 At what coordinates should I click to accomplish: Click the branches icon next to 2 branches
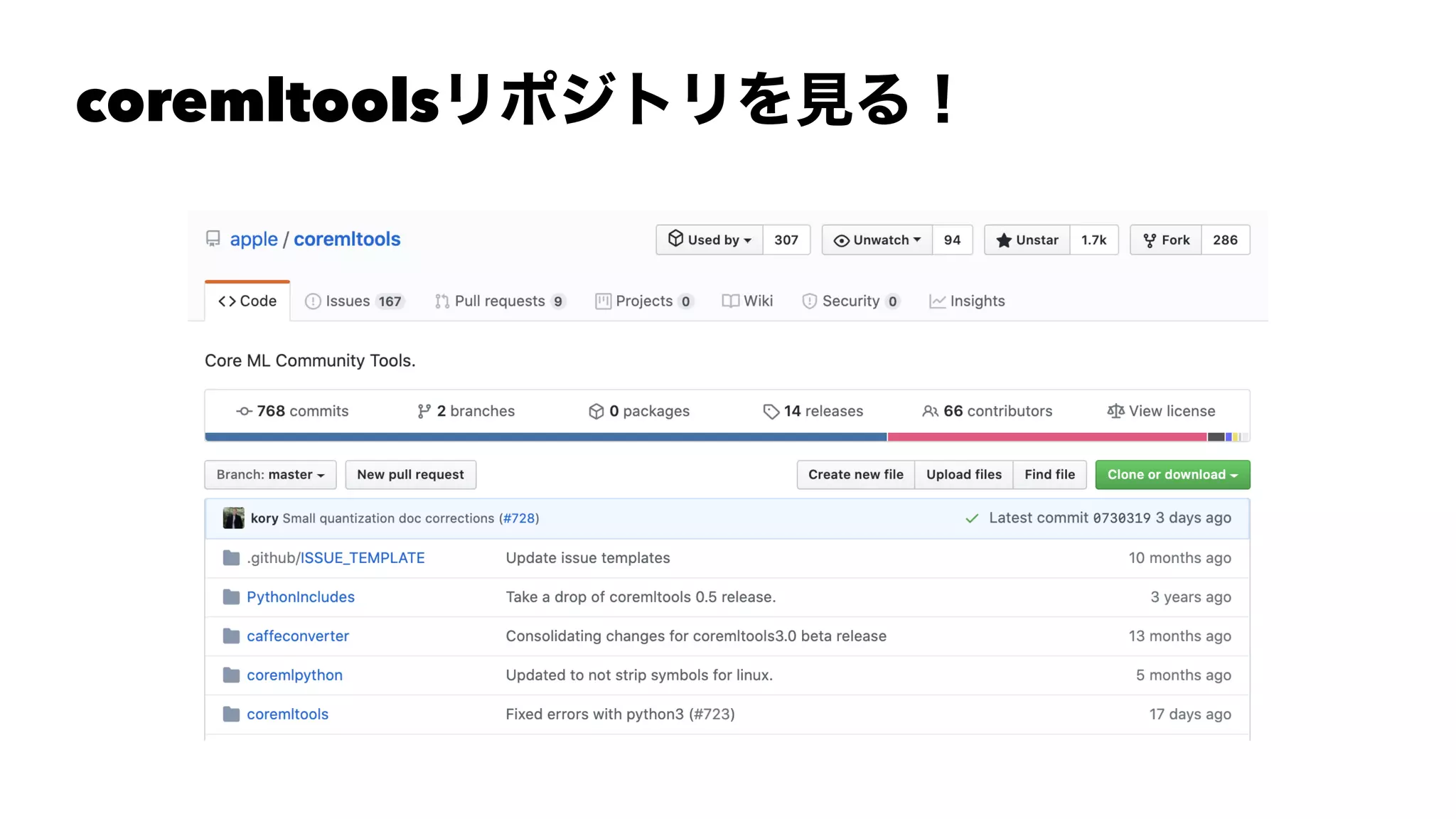[x=424, y=412]
